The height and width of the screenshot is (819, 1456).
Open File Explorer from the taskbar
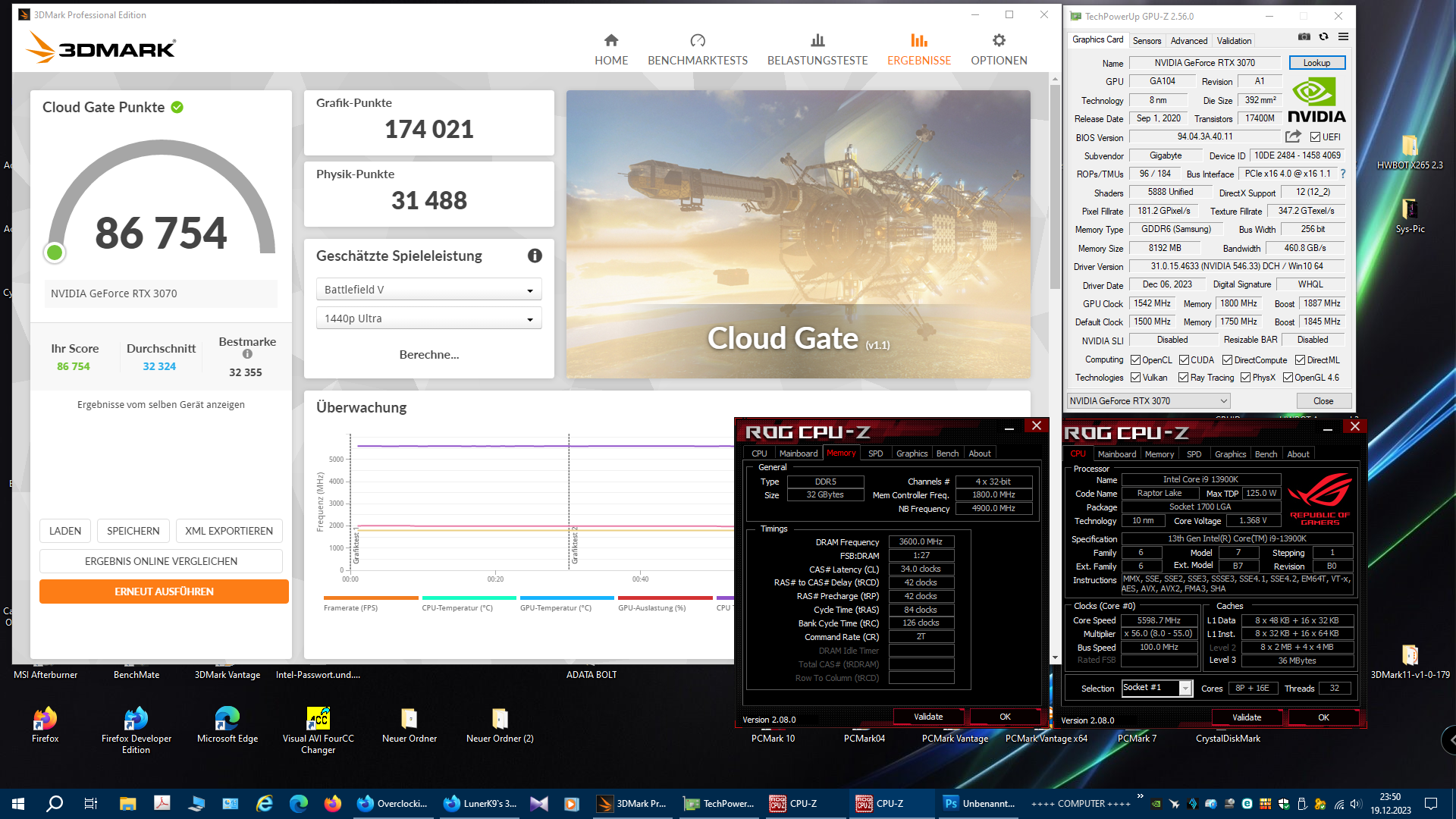point(127,804)
